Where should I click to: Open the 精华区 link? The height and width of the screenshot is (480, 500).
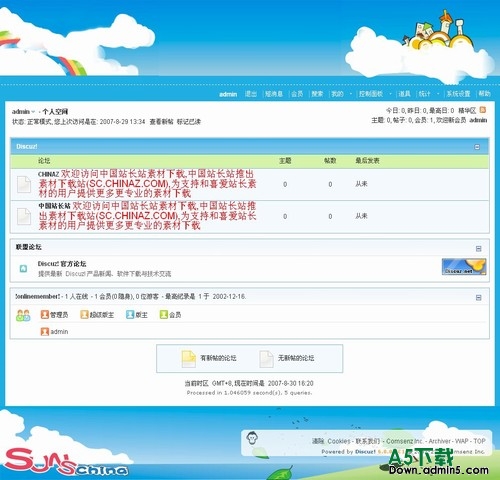[467, 110]
